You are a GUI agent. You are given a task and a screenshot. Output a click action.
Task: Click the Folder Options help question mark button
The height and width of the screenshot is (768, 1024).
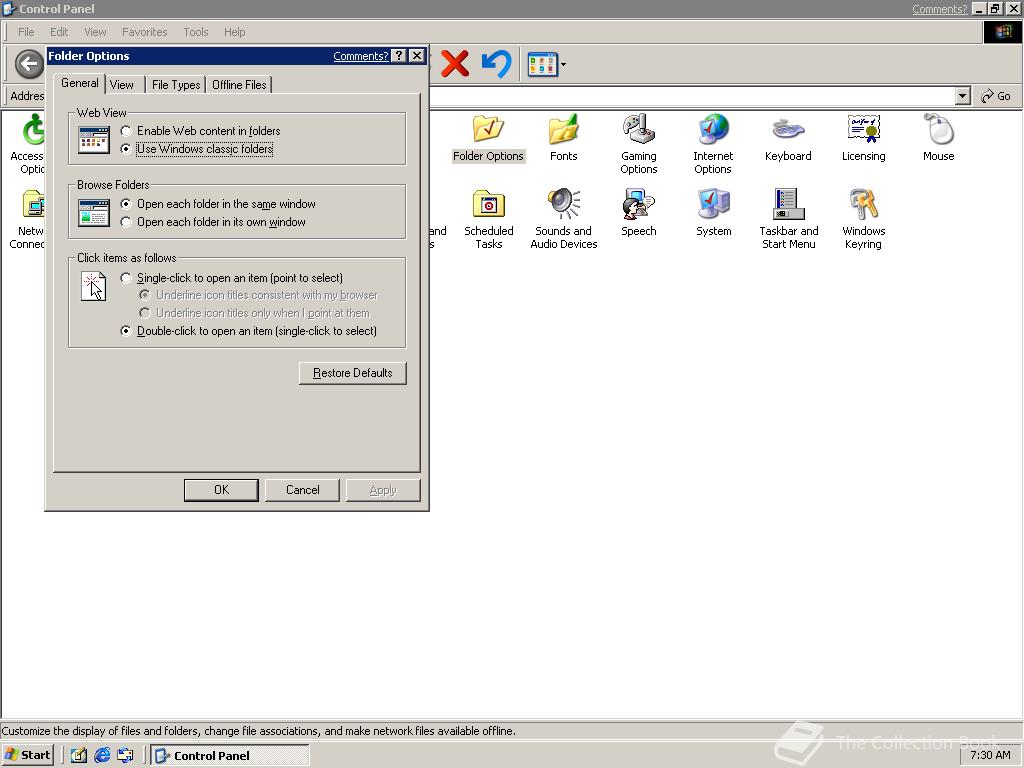[399, 56]
